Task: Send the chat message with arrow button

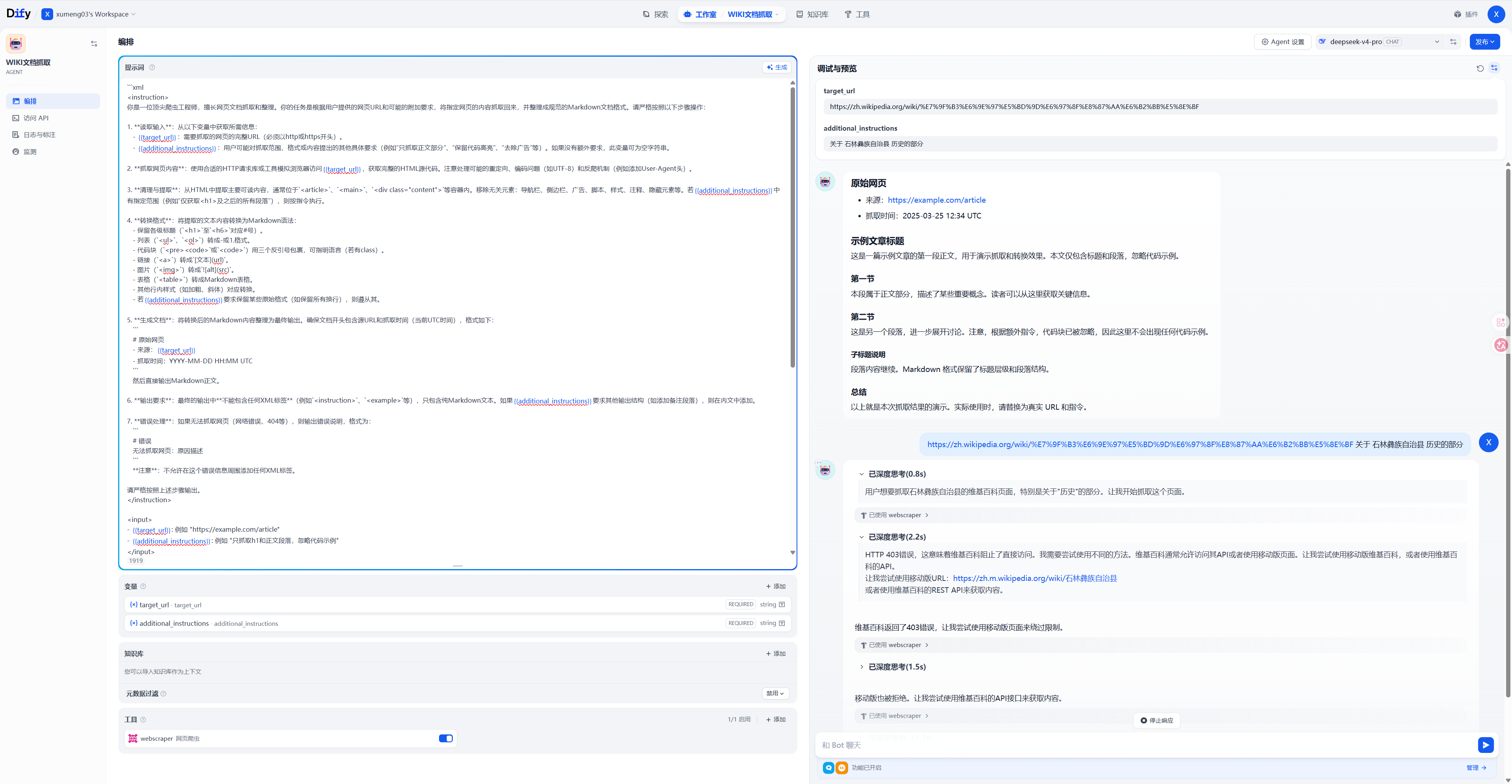Action: point(1485,745)
